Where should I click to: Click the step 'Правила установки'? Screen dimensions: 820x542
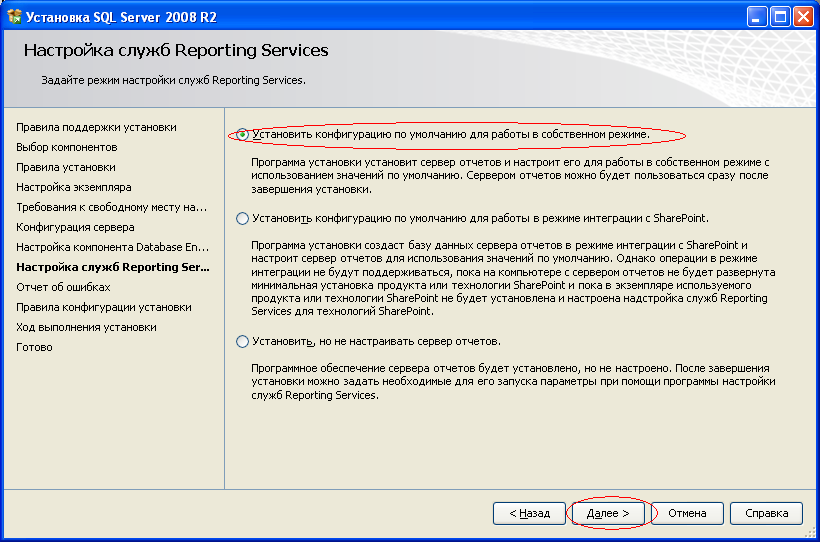(66, 167)
